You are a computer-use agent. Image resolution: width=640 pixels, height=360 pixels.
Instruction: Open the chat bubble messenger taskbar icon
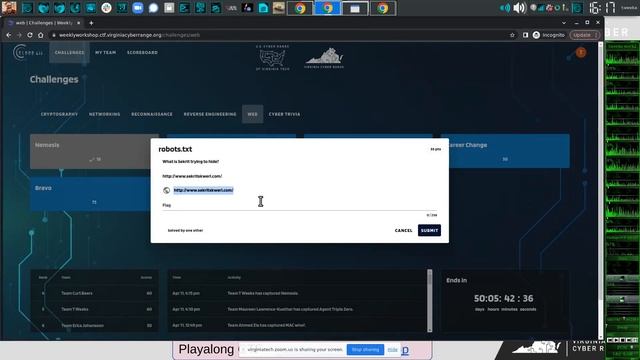[x=153, y=8]
